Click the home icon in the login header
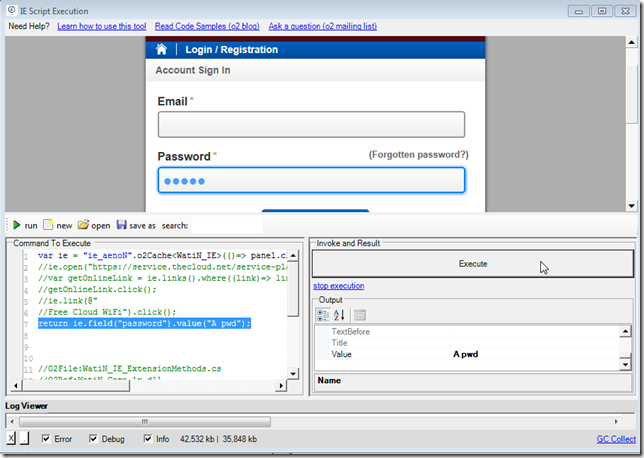Viewport: 644px width, 458px height. 161,49
